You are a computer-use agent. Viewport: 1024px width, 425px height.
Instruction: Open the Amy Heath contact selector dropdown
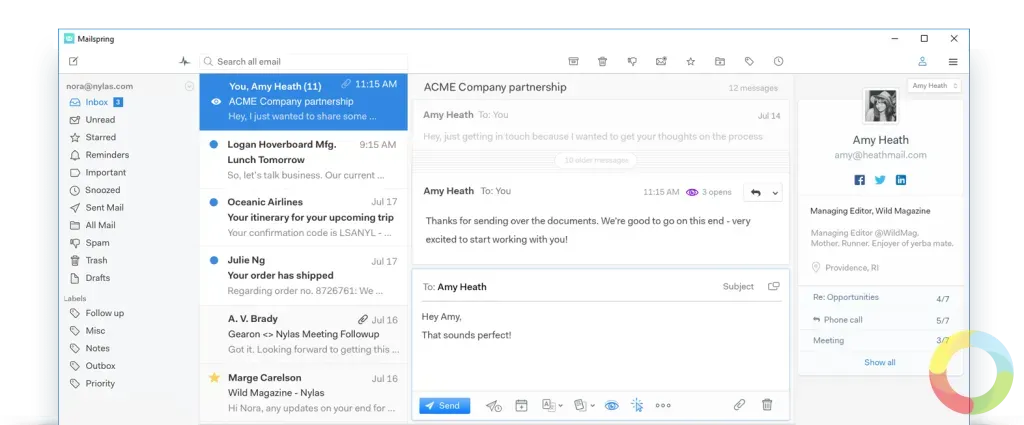(x=935, y=86)
